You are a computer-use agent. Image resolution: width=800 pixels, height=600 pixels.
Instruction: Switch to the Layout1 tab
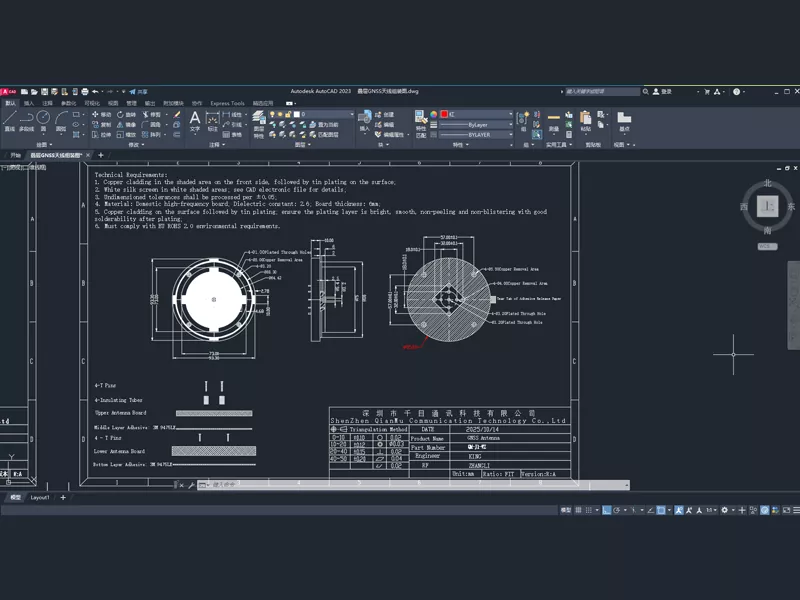click(x=40, y=497)
